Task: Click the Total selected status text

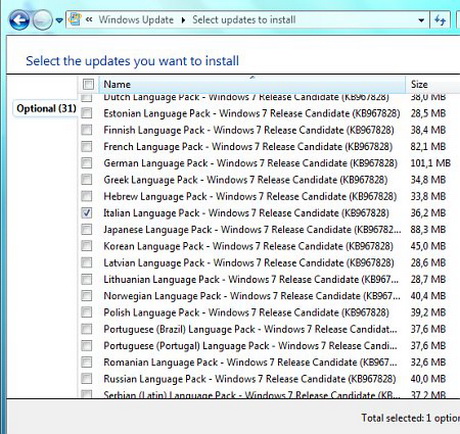Action: [411, 418]
